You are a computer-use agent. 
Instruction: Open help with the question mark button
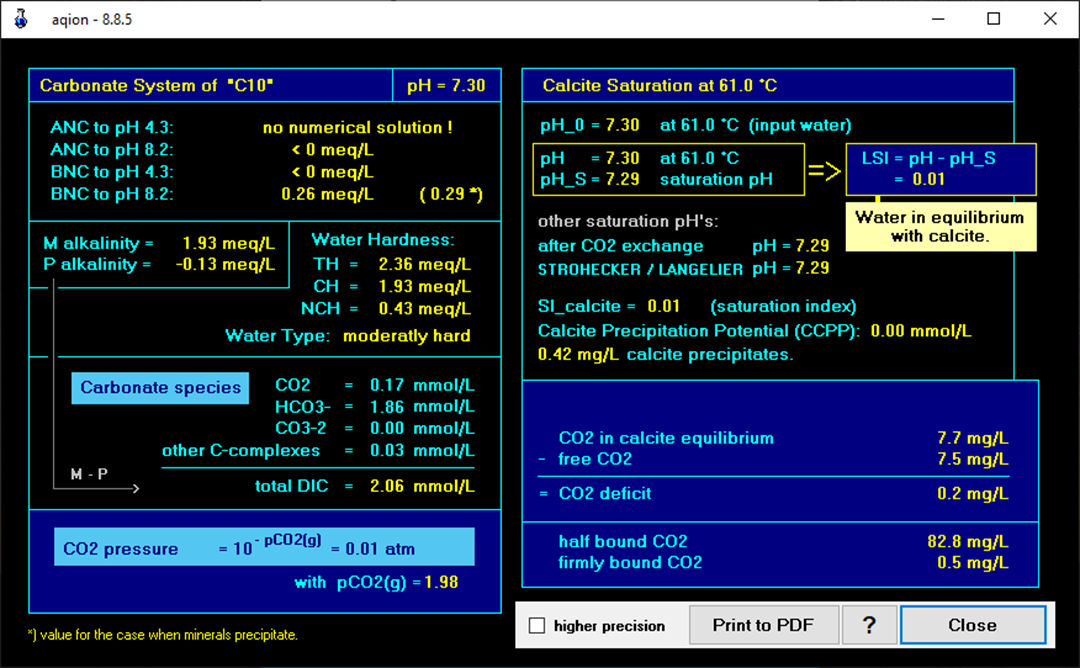(869, 625)
